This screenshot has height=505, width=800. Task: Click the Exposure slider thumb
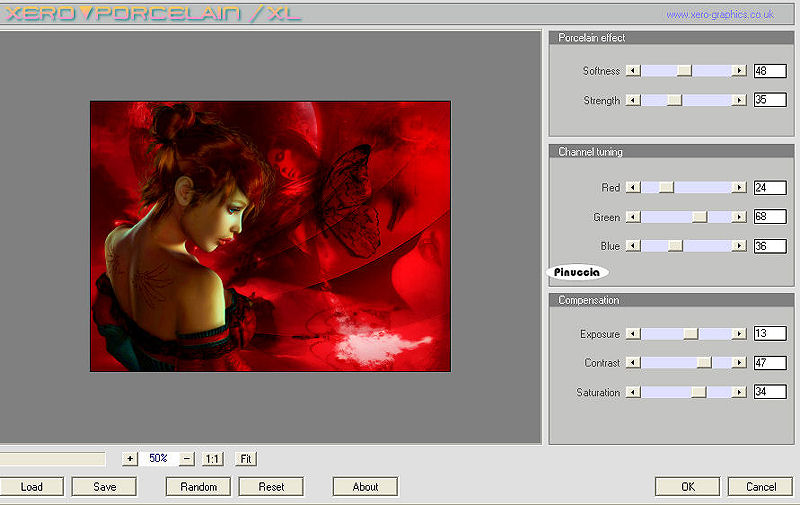[691, 334]
